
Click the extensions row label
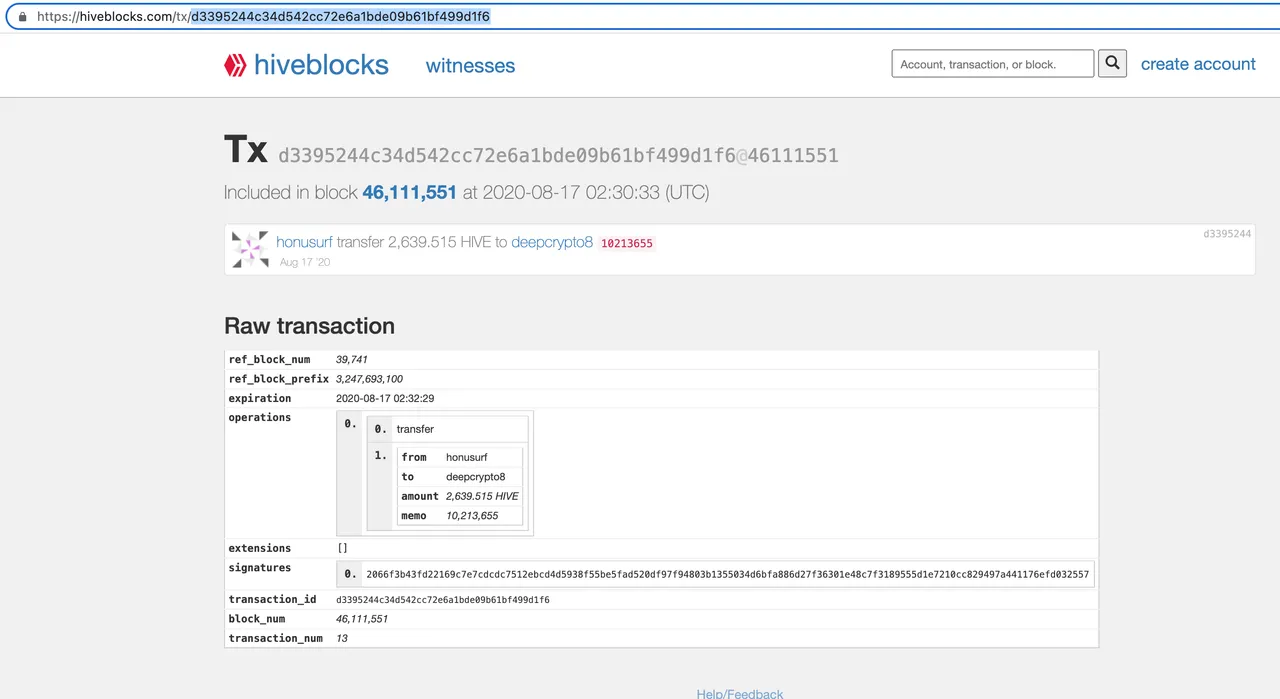click(260, 548)
